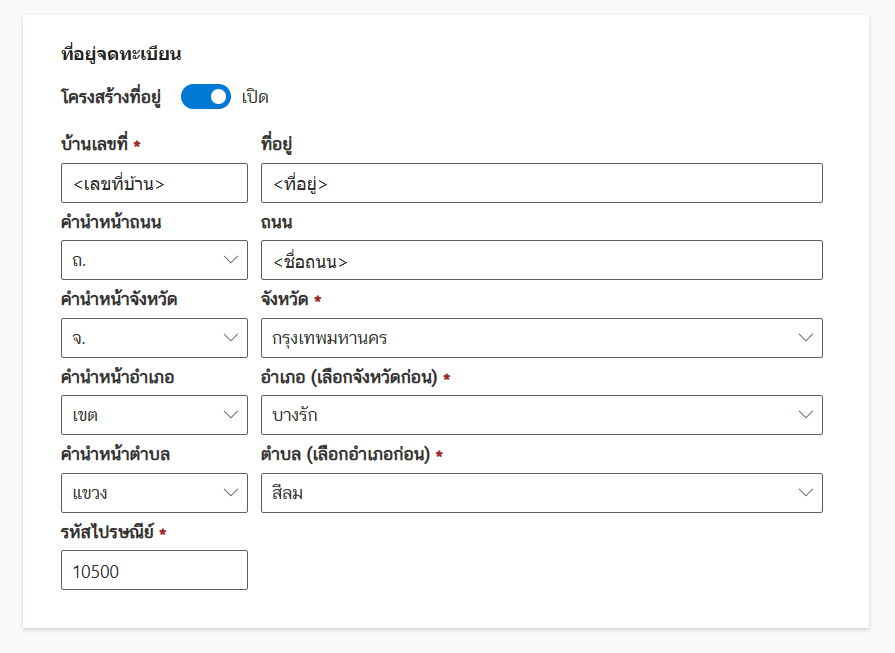Open the คำนำหน้าตำบล dropdown showing แขวง

(154, 492)
